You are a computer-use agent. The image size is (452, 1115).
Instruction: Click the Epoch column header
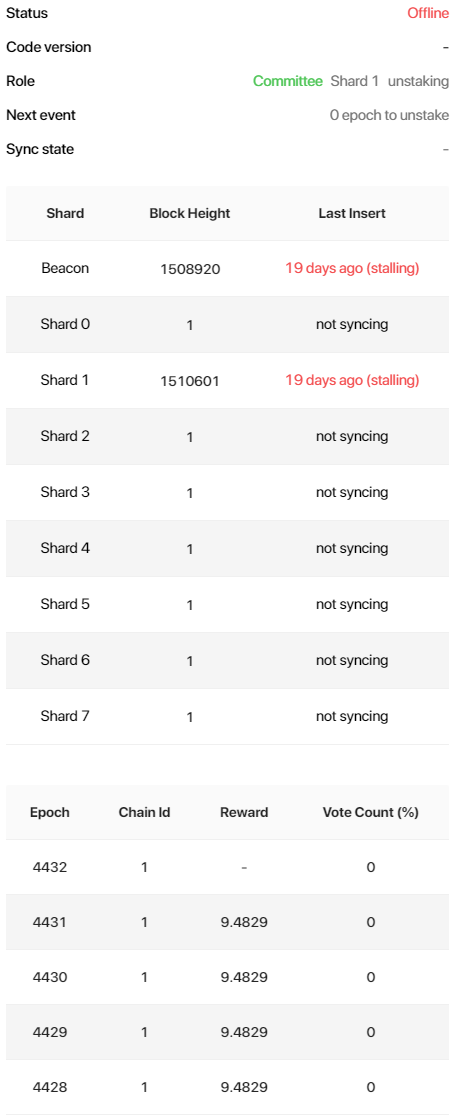tap(50, 812)
